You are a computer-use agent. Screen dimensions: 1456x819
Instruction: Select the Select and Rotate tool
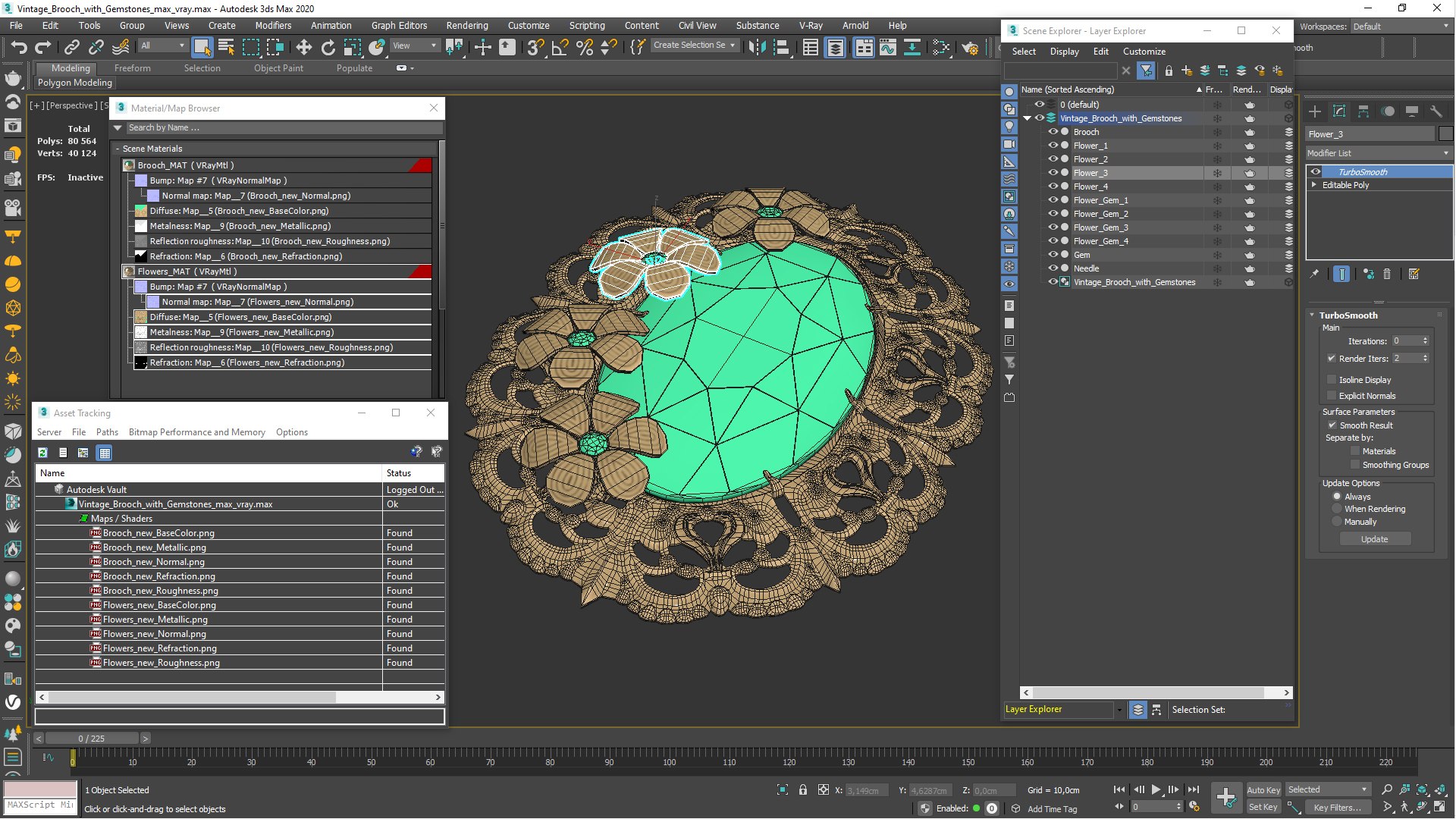click(328, 47)
